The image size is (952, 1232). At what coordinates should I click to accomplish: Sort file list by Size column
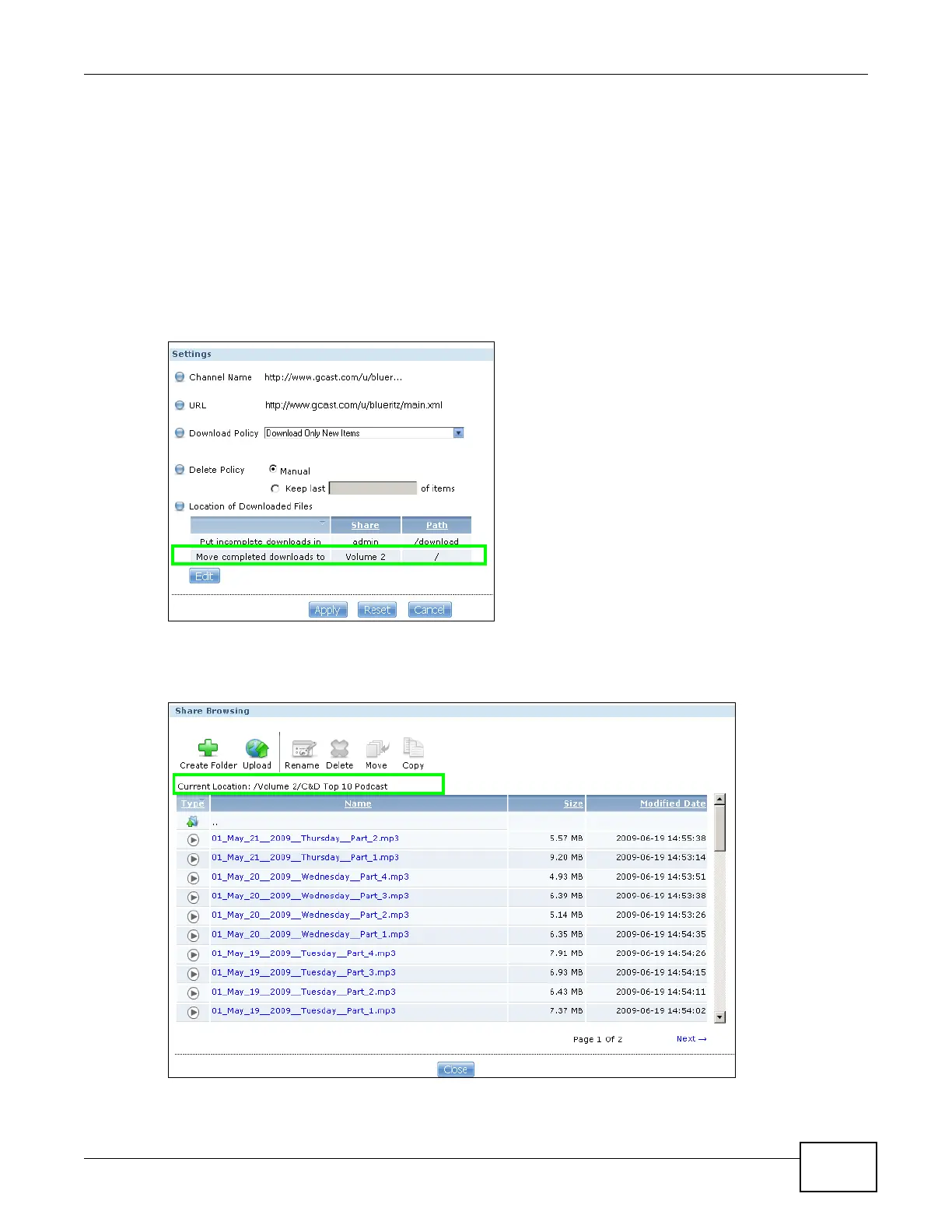point(573,803)
